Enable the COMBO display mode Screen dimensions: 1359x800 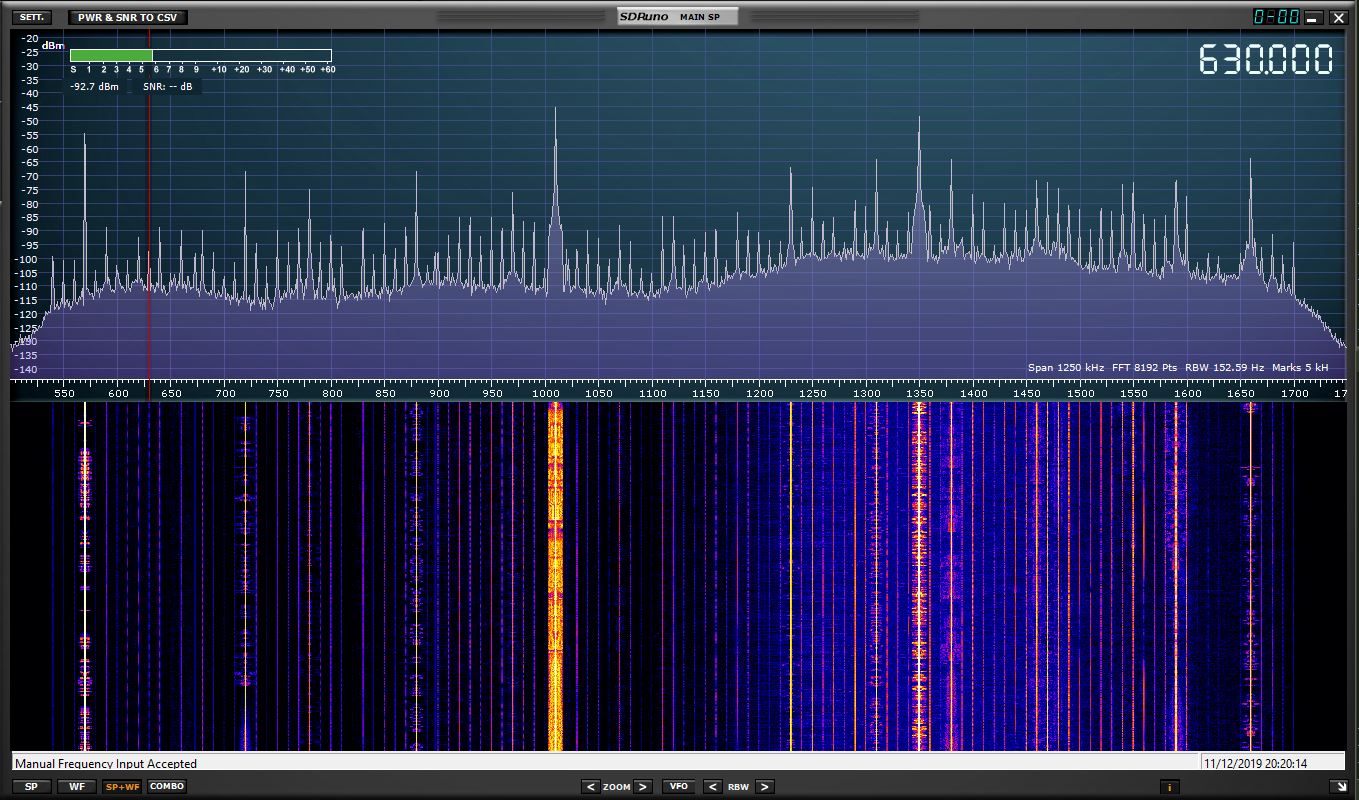(x=167, y=787)
